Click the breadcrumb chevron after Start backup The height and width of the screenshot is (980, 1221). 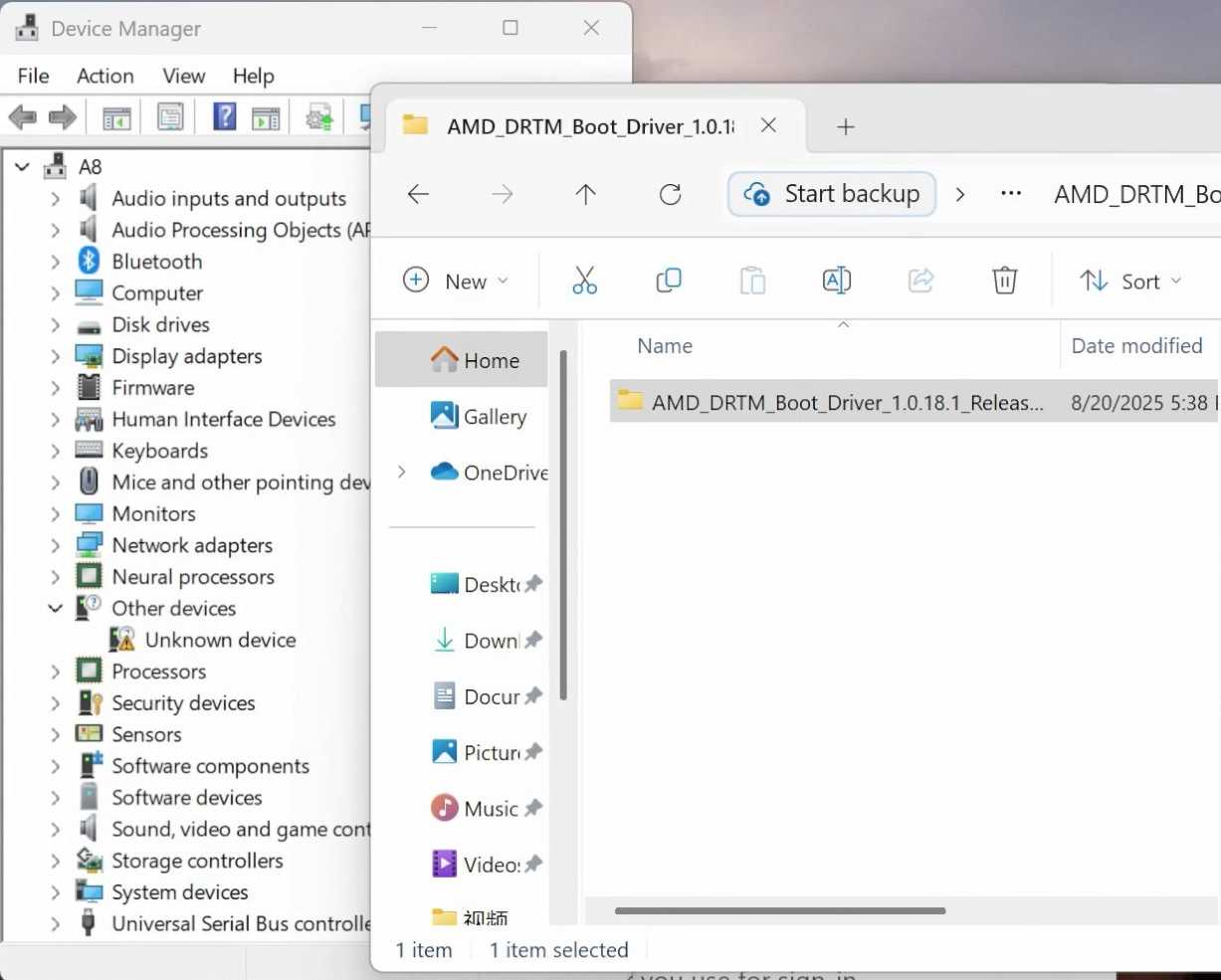(x=960, y=194)
